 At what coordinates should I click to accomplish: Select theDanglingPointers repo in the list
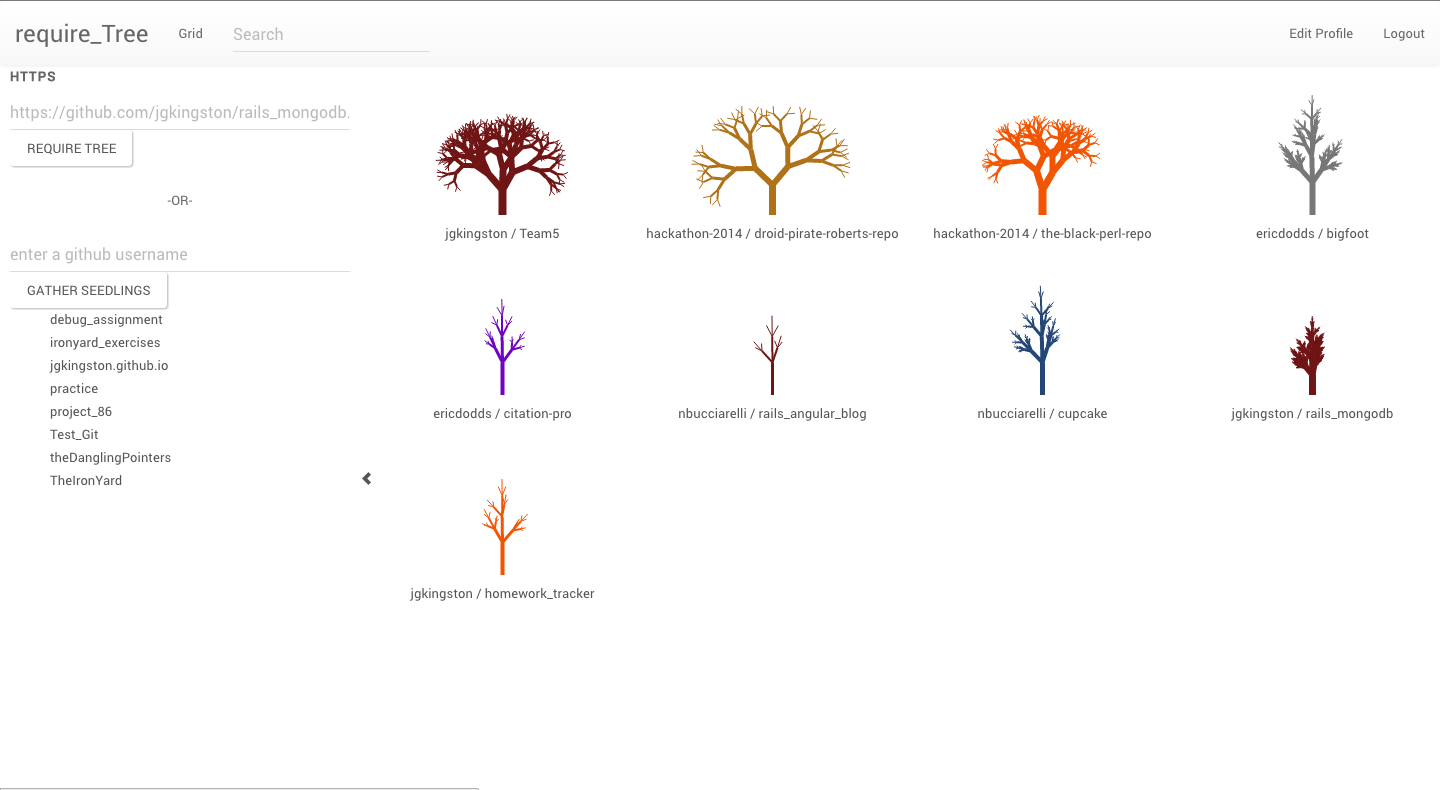(110, 458)
